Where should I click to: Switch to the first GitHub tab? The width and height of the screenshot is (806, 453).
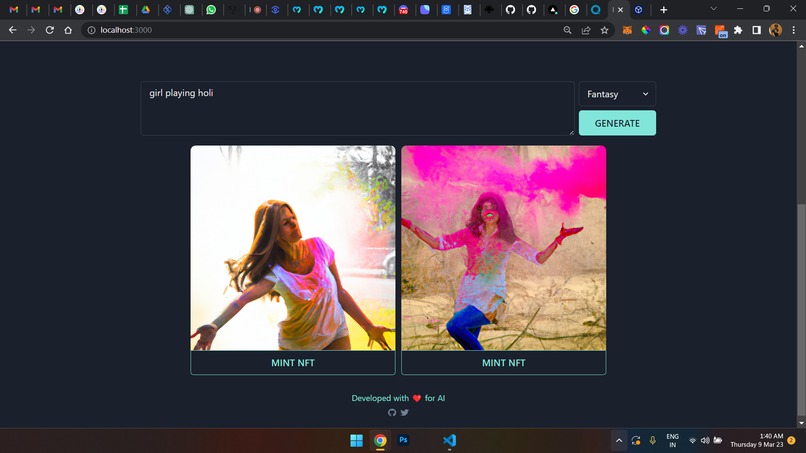[x=510, y=9]
